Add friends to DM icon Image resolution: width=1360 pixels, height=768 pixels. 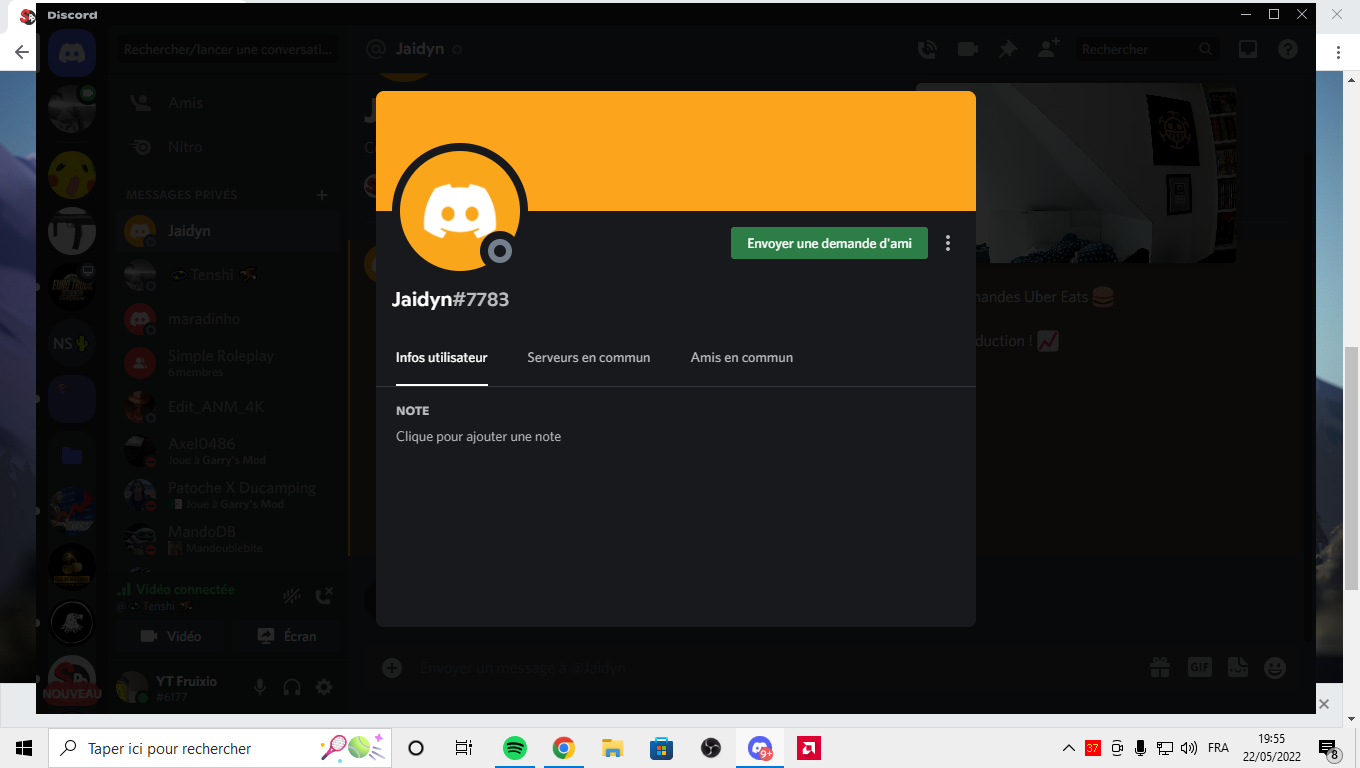click(1048, 49)
